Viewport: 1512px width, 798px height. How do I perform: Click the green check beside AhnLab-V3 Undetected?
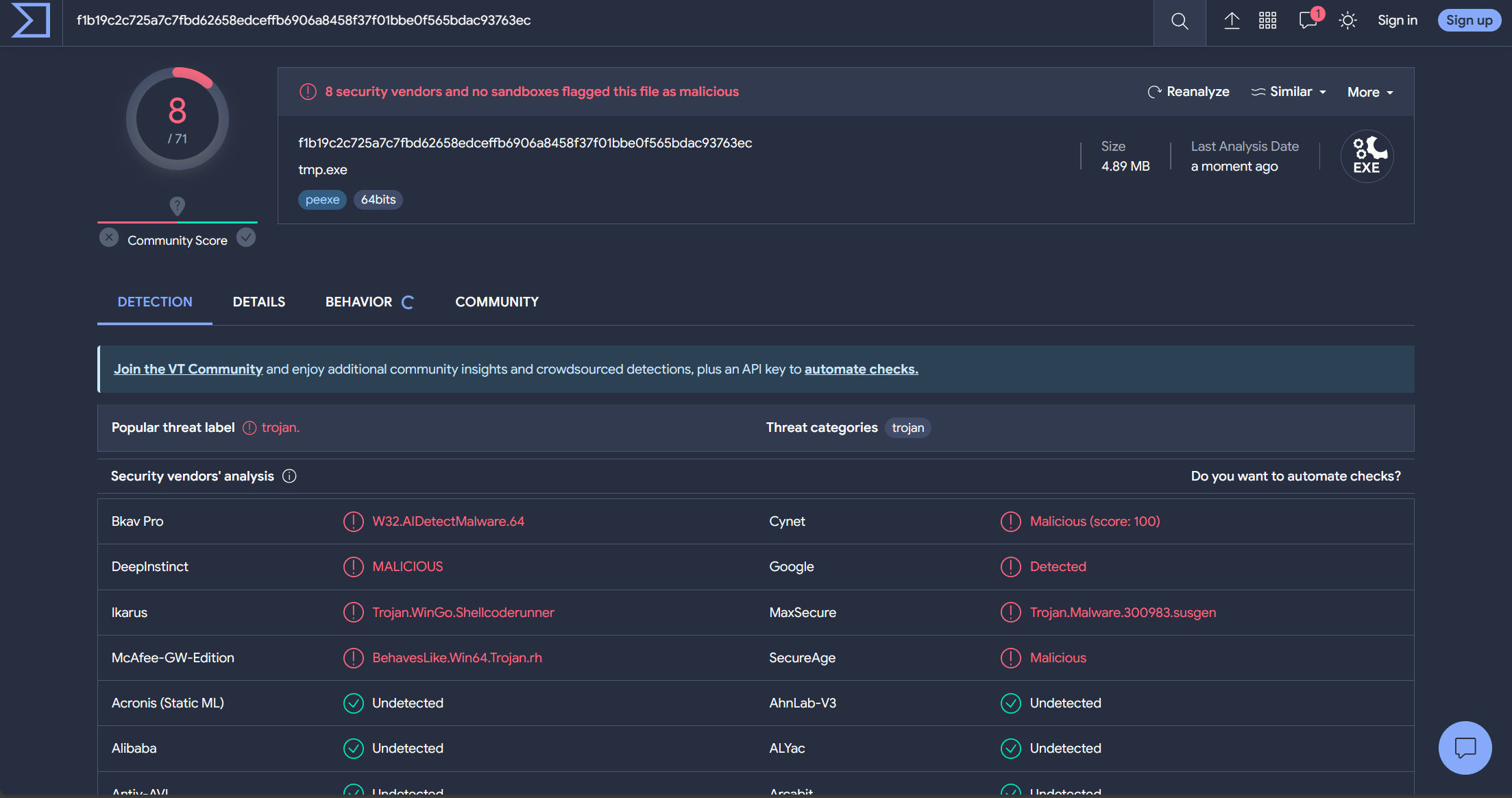pyautogui.click(x=1011, y=703)
